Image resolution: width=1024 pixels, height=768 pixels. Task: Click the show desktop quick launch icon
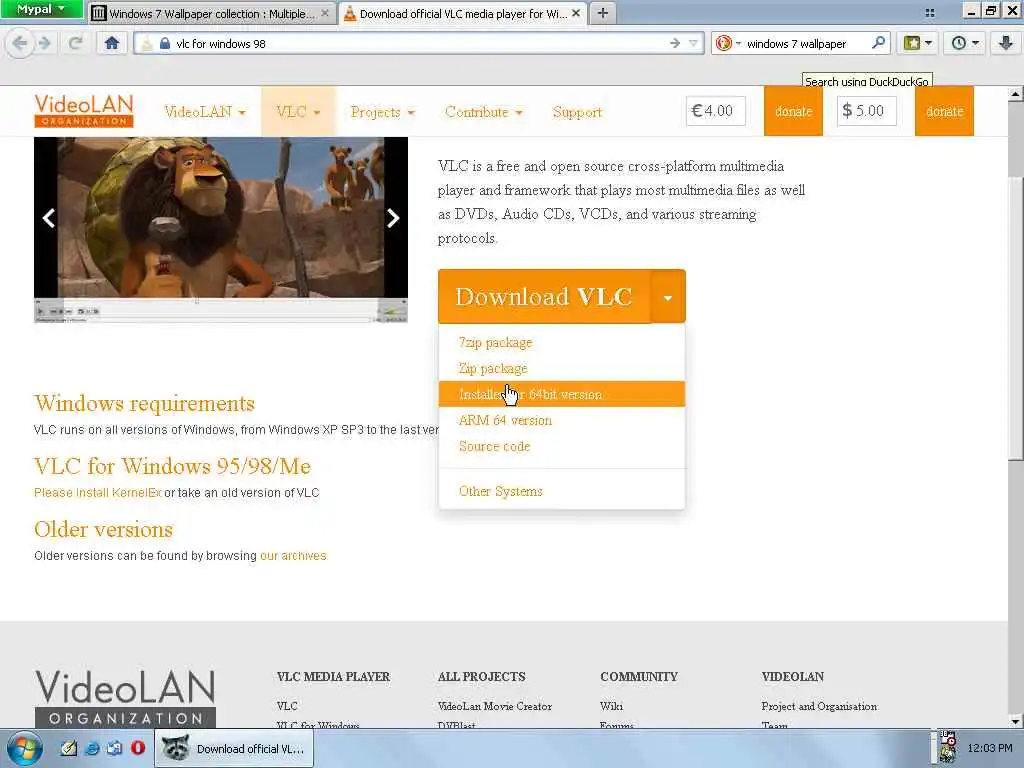tap(115, 748)
